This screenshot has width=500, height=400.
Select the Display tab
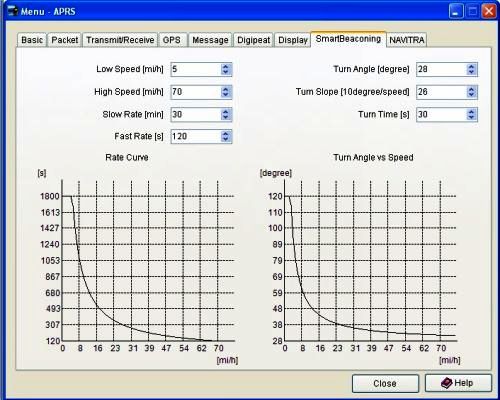293,40
